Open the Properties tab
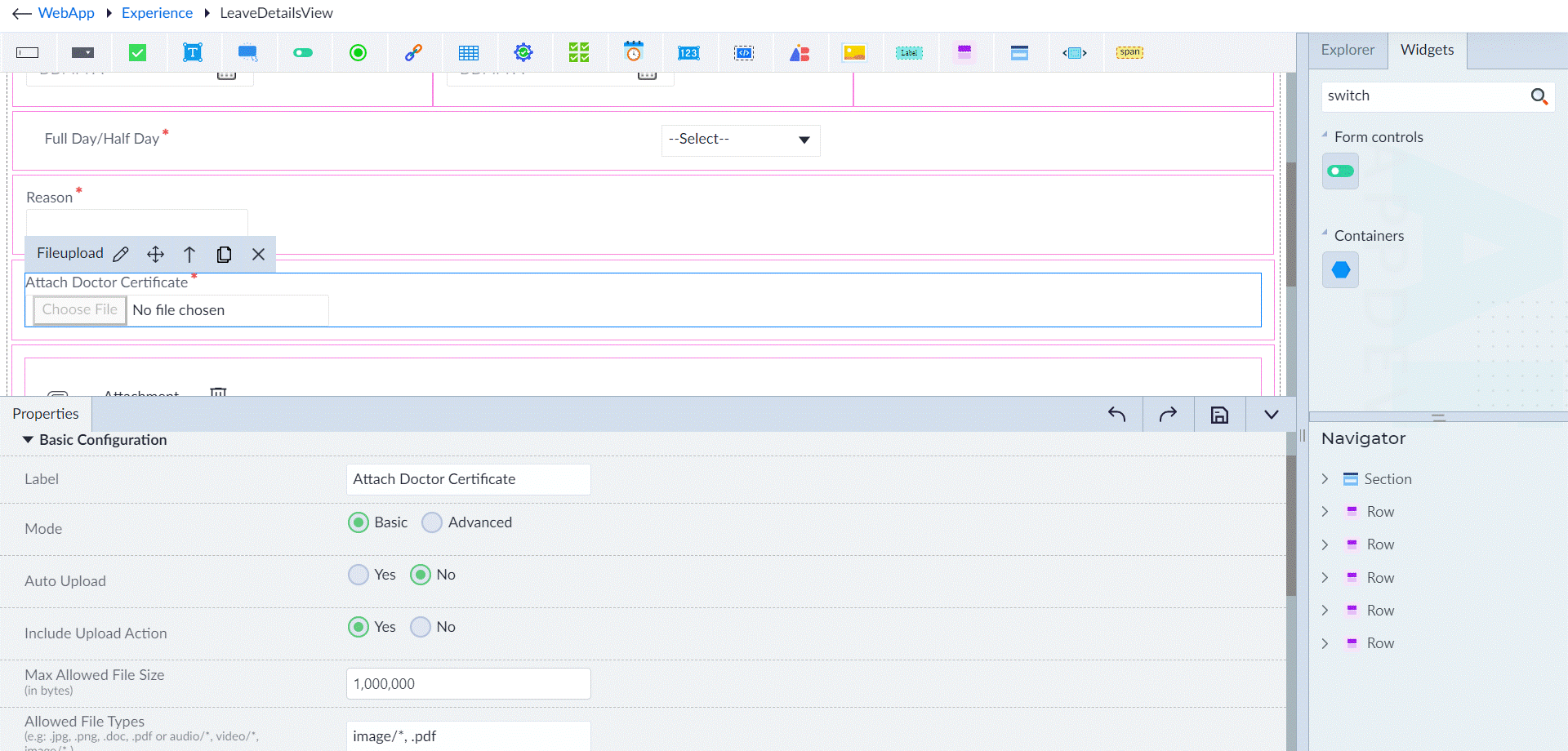 [x=46, y=414]
